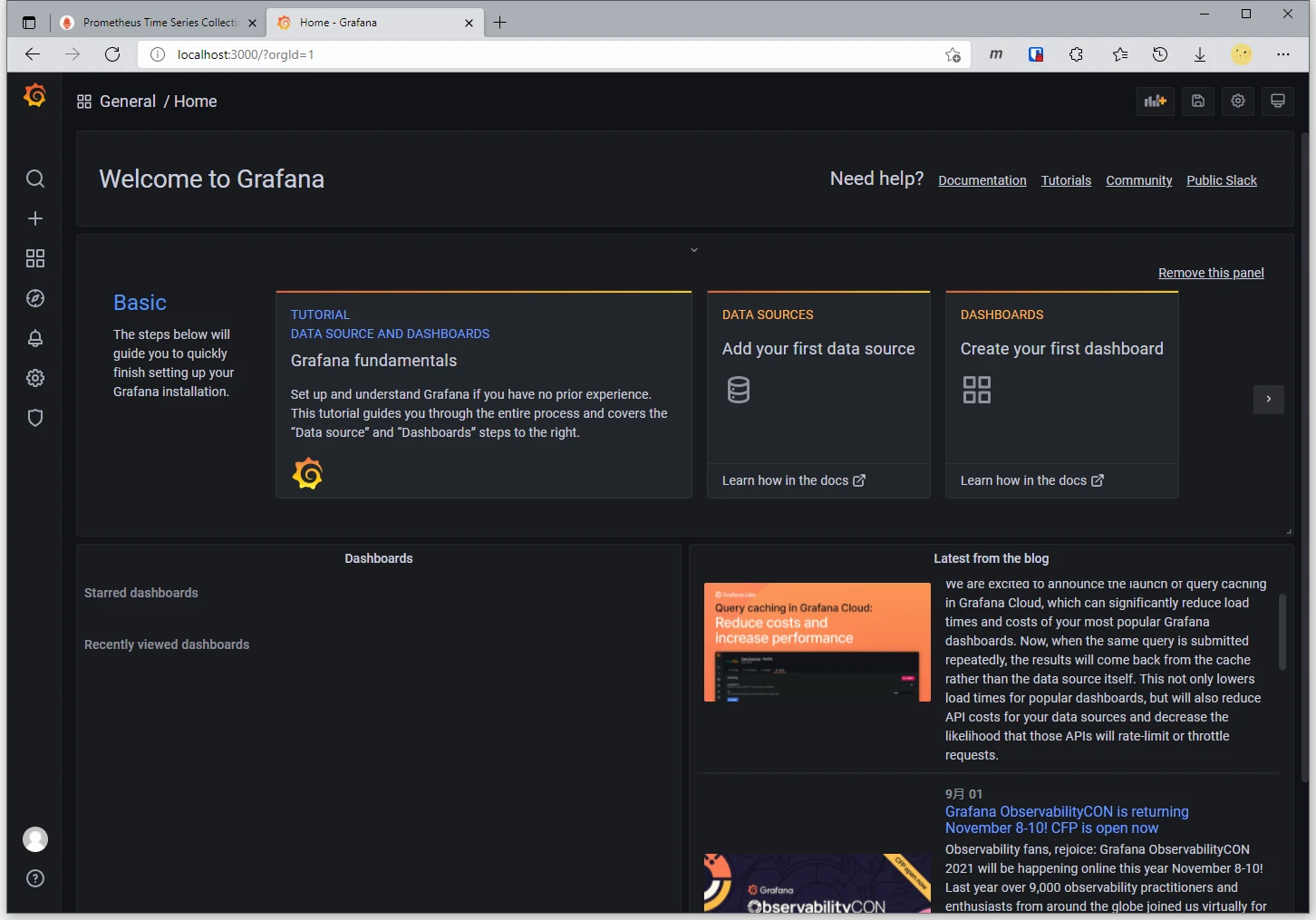The width and height of the screenshot is (1316, 920).
Task: Open the Explore compass icon
Action: pyautogui.click(x=35, y=298)
